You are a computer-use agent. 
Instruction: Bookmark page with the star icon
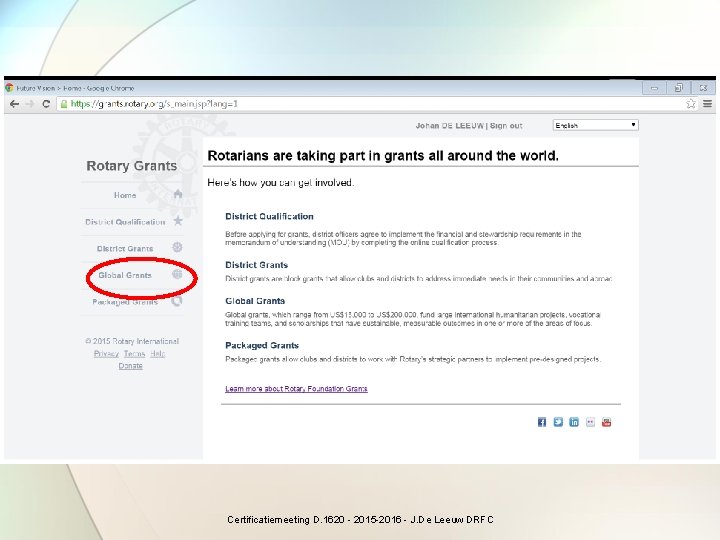coord(691,104)
